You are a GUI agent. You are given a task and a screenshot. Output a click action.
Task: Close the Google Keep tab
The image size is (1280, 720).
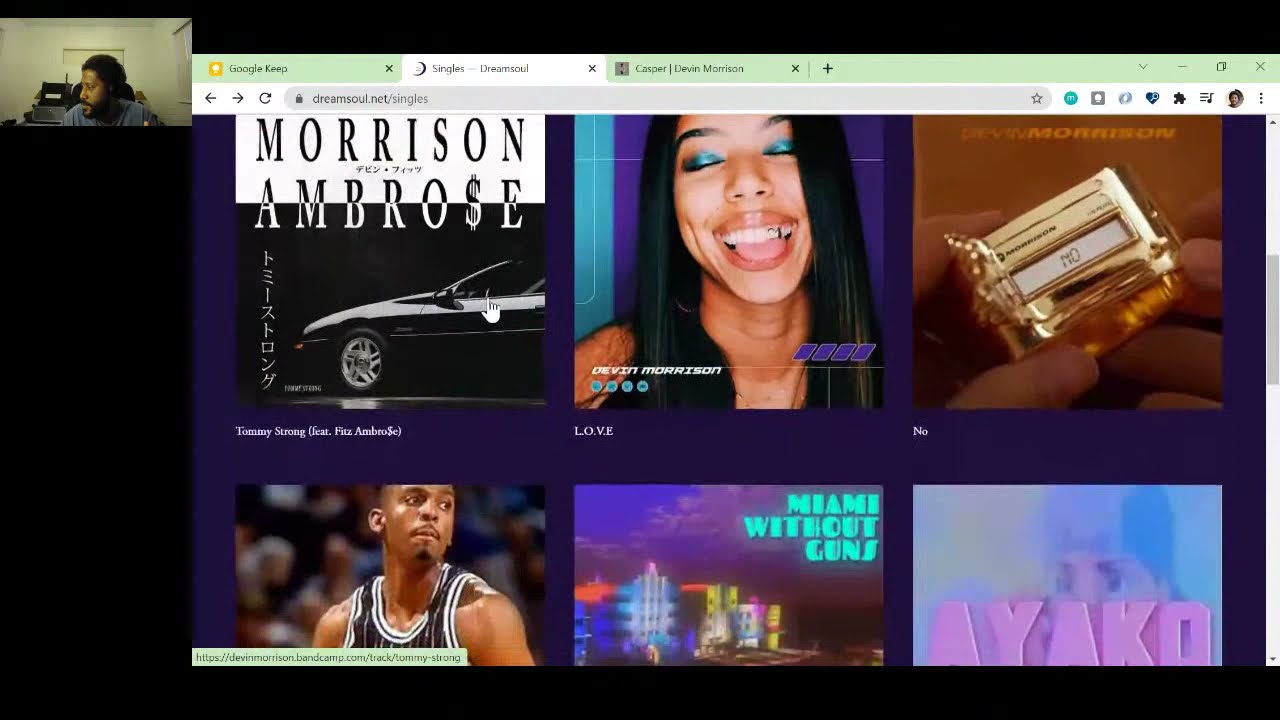389,68
